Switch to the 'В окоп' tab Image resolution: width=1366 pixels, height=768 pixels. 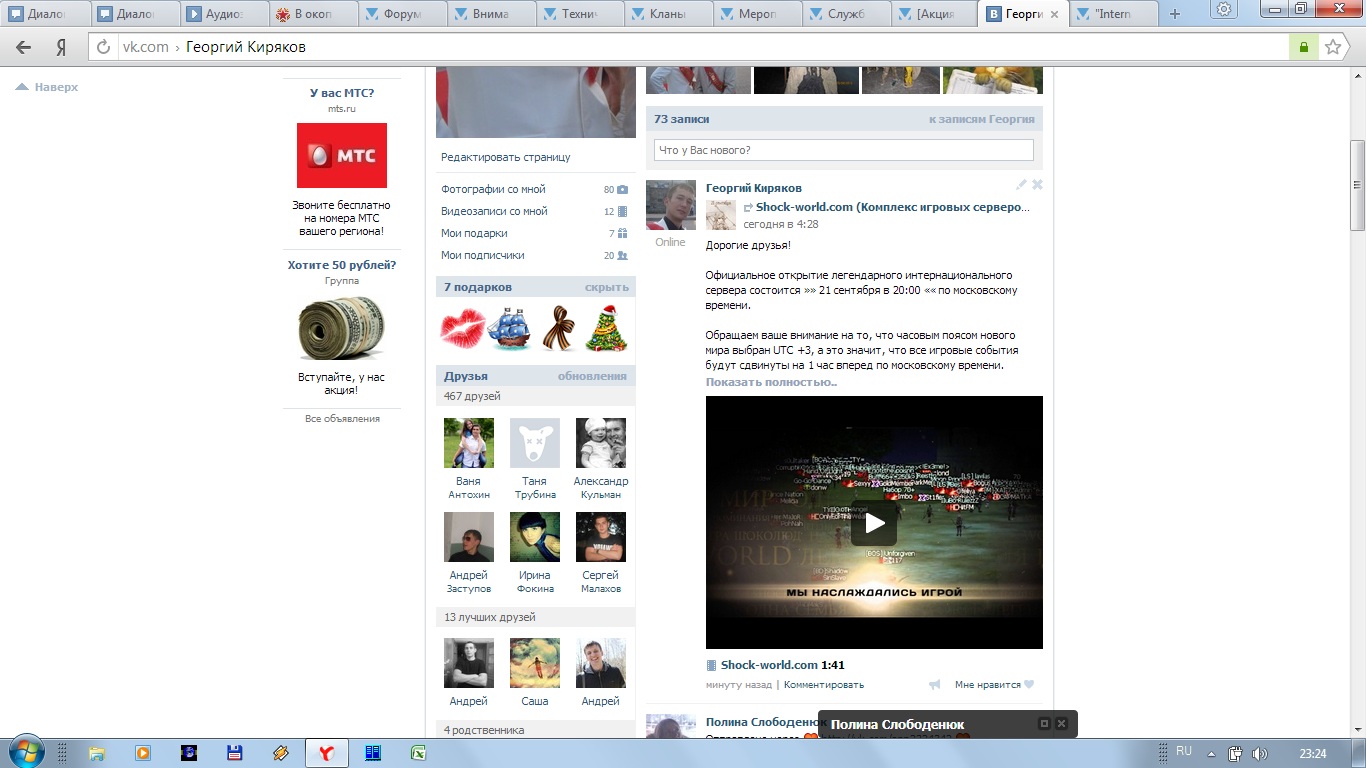point(313,14)
